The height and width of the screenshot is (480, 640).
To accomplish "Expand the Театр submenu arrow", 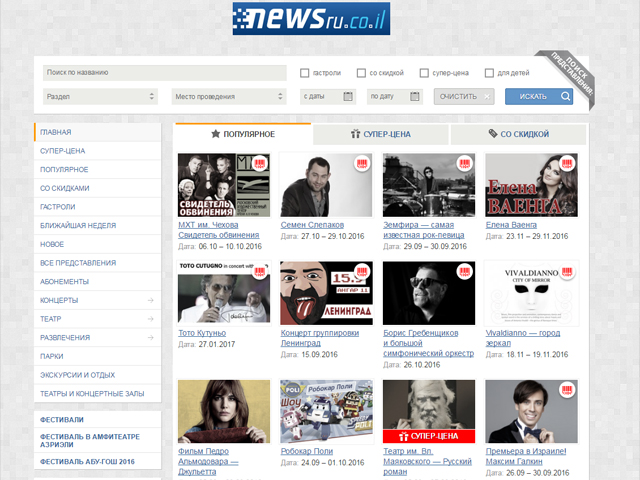I will (x=151, y=319).
